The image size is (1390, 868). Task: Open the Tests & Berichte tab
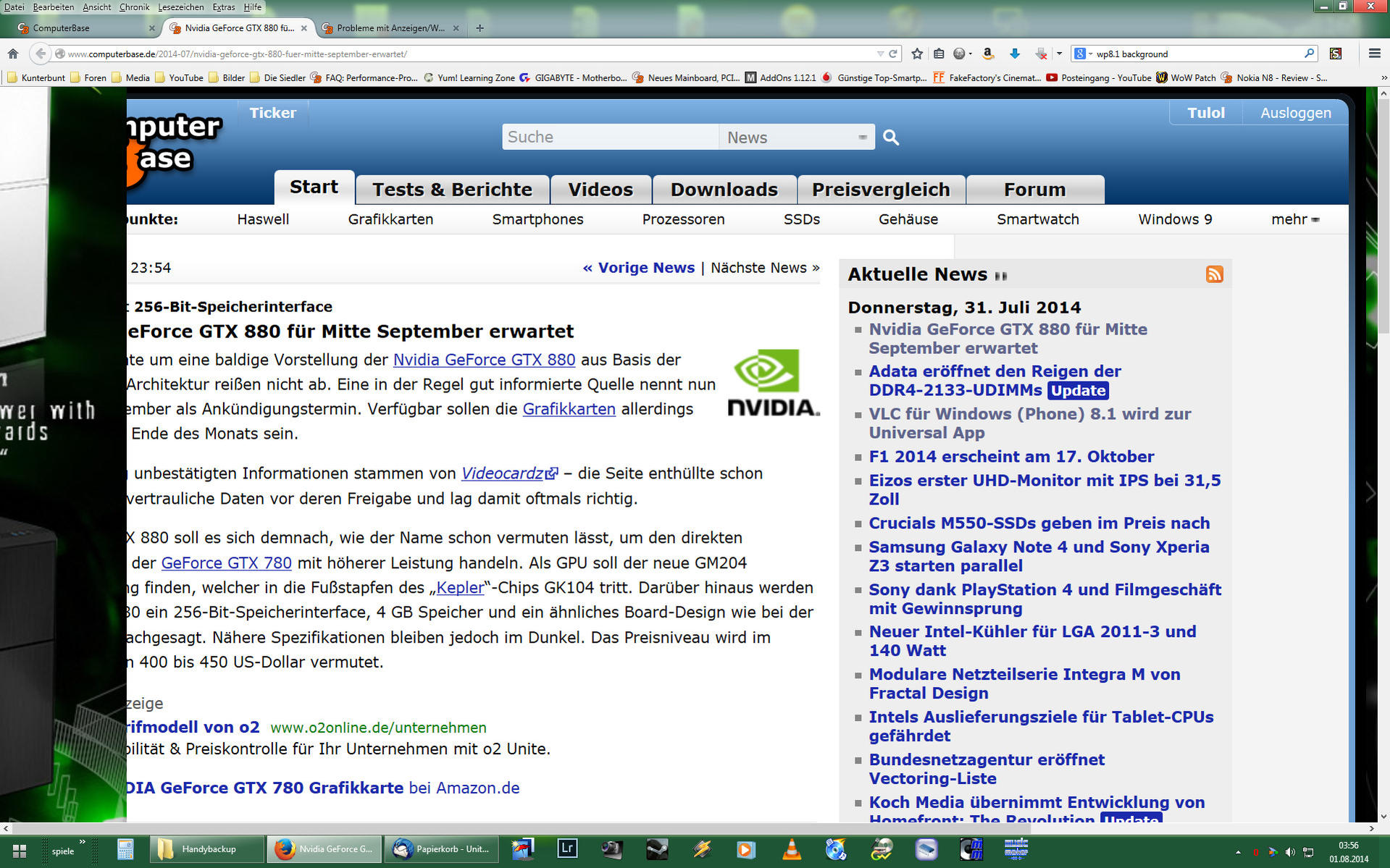[x=452, y=189]
